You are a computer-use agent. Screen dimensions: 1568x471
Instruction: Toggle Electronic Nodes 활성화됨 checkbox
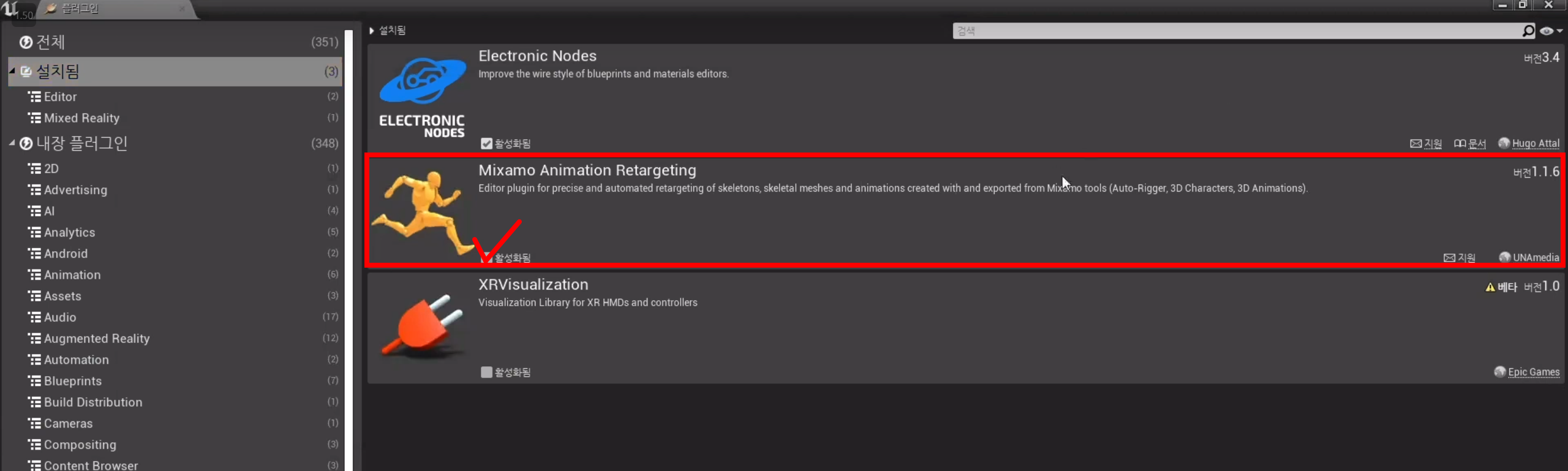pyautogui.click(x=486, y=143)
